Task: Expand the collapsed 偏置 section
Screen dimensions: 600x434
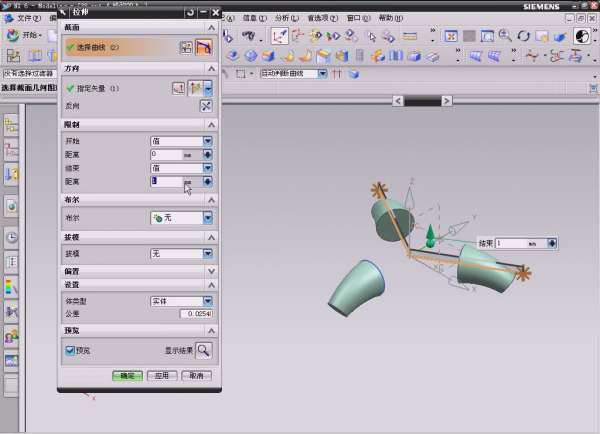Action: coord(210,271)
